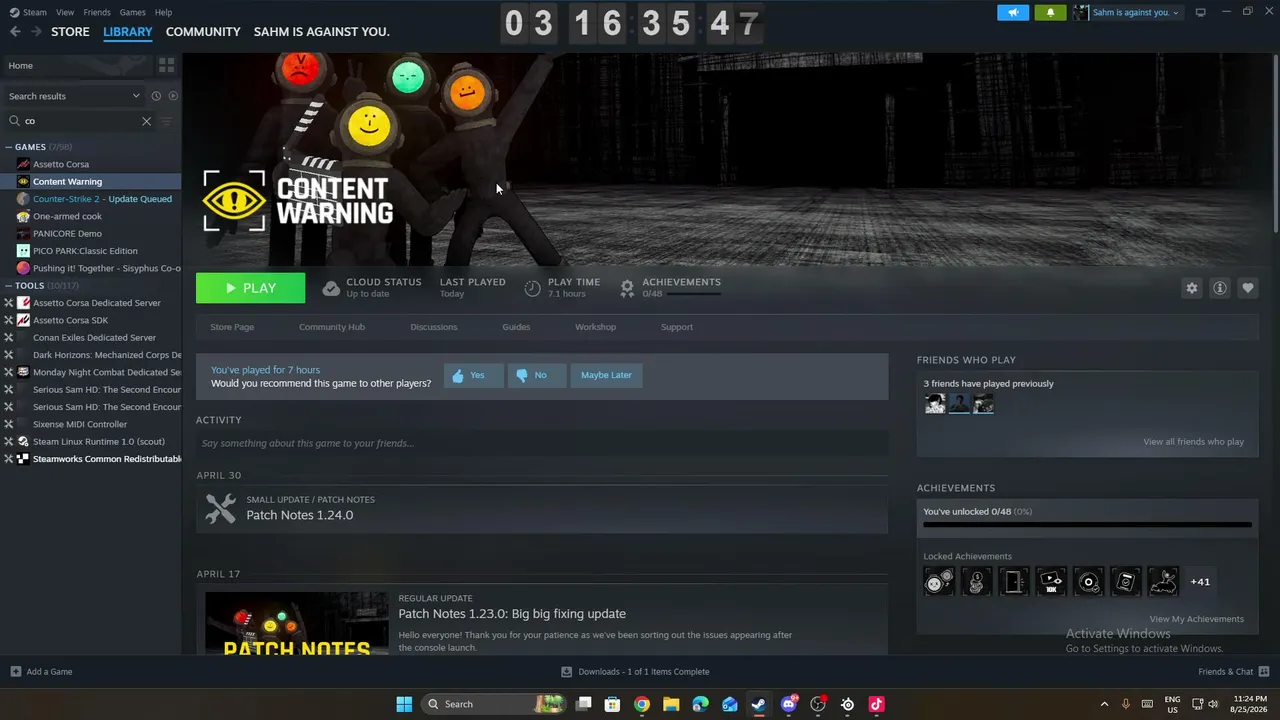Open the announcements megaphone button
The height and width of the screenshot is (720, 1280).
click(x=1013, y=13)
